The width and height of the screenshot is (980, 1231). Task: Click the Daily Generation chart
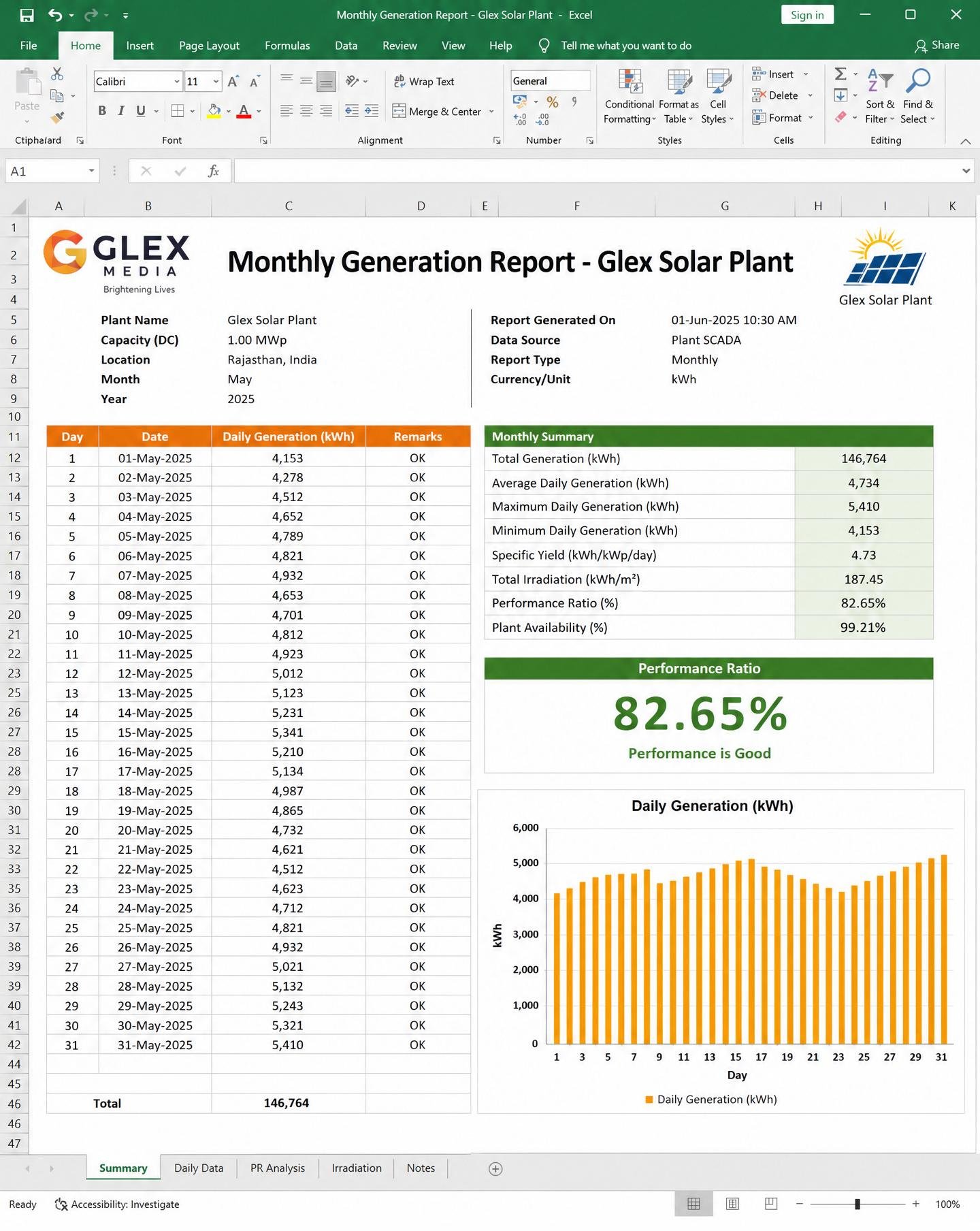(x=721, y=952)
